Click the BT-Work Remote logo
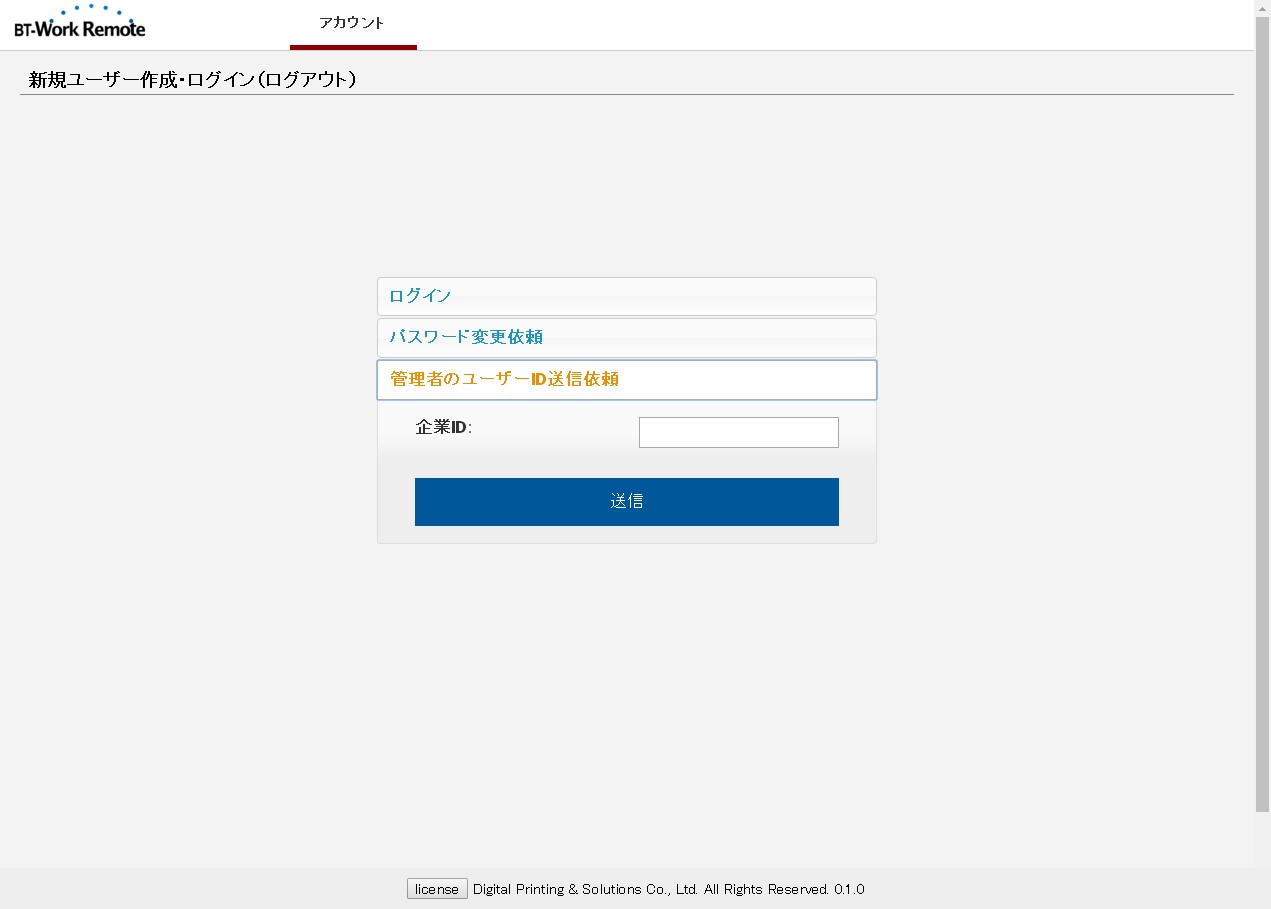 (x=80, y=26)
